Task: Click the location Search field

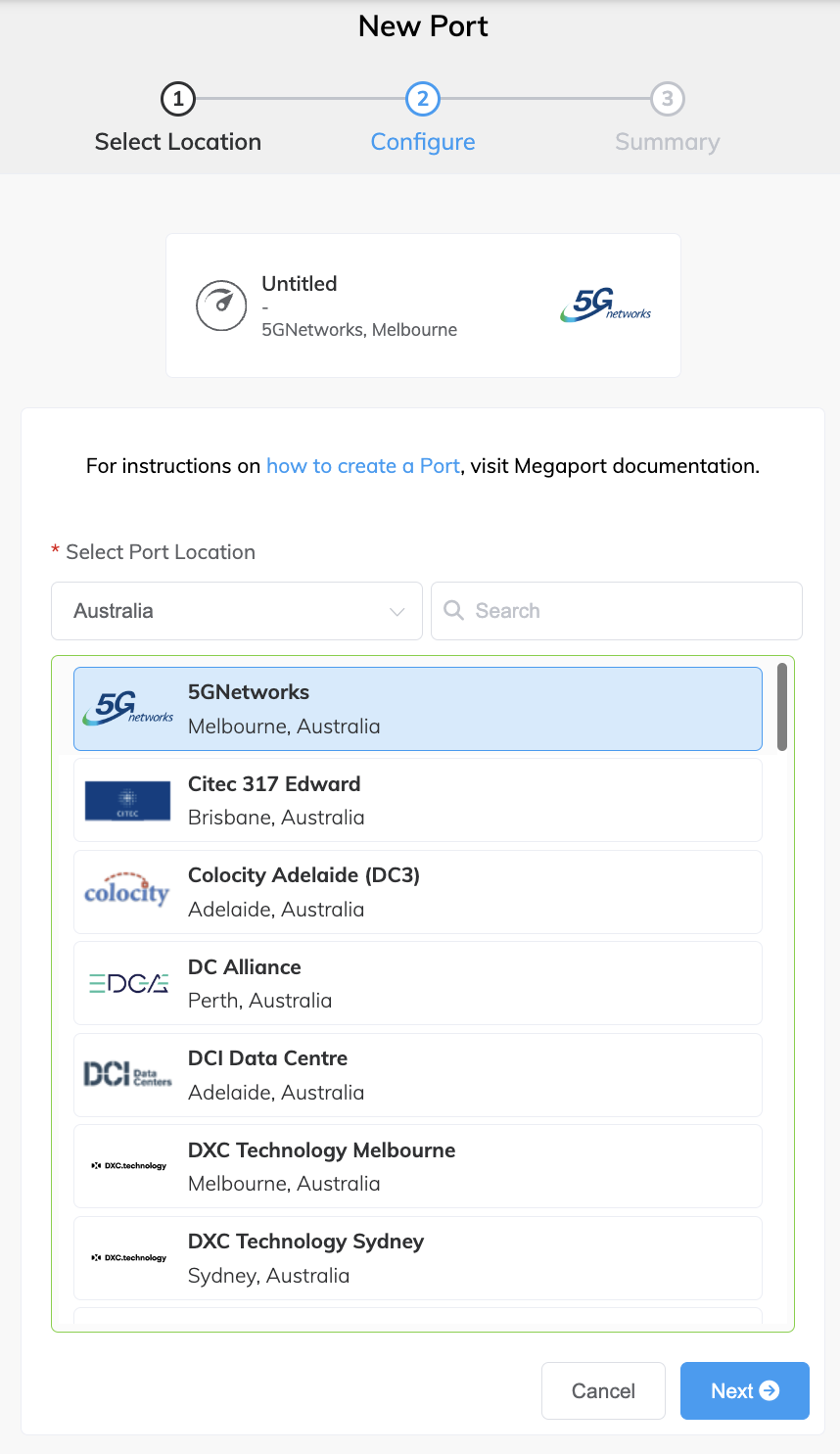Action: pyautogui.click(x=617, y=611)
